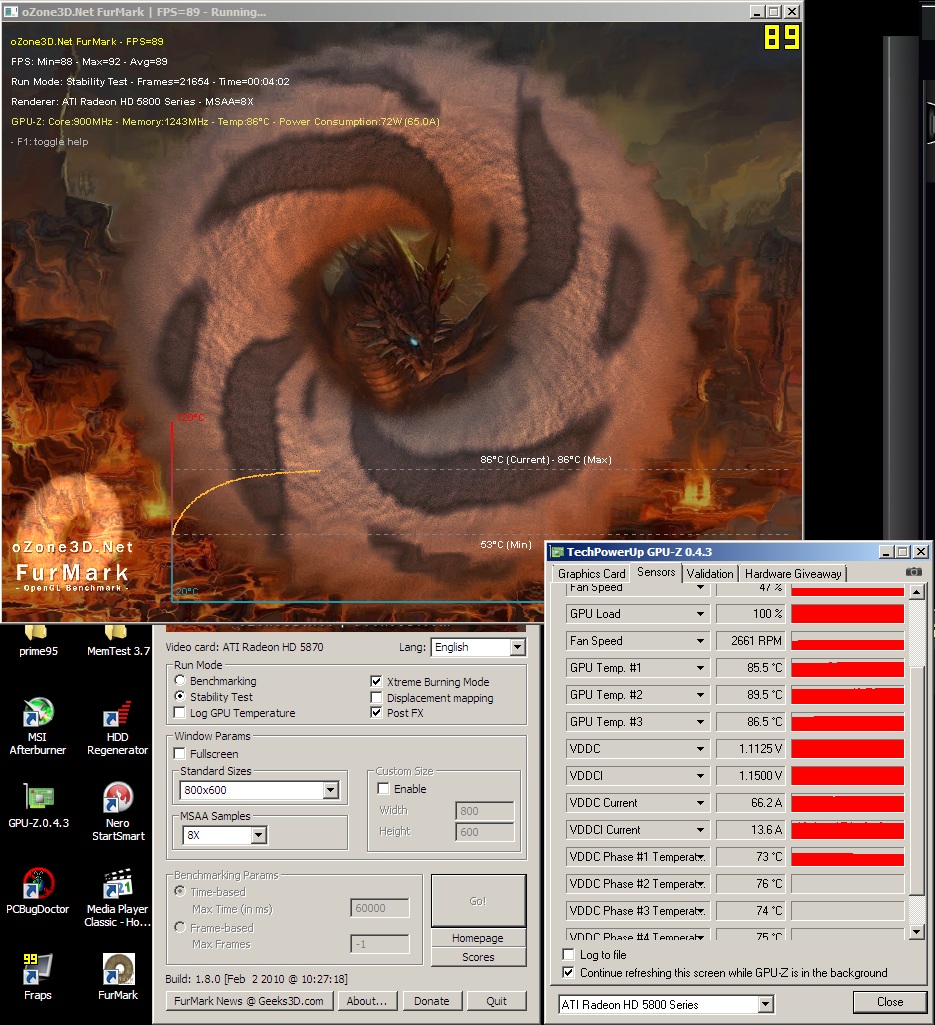Open the prime95 desktop icon
The image size is (935, 1025).
coord(37,641)
